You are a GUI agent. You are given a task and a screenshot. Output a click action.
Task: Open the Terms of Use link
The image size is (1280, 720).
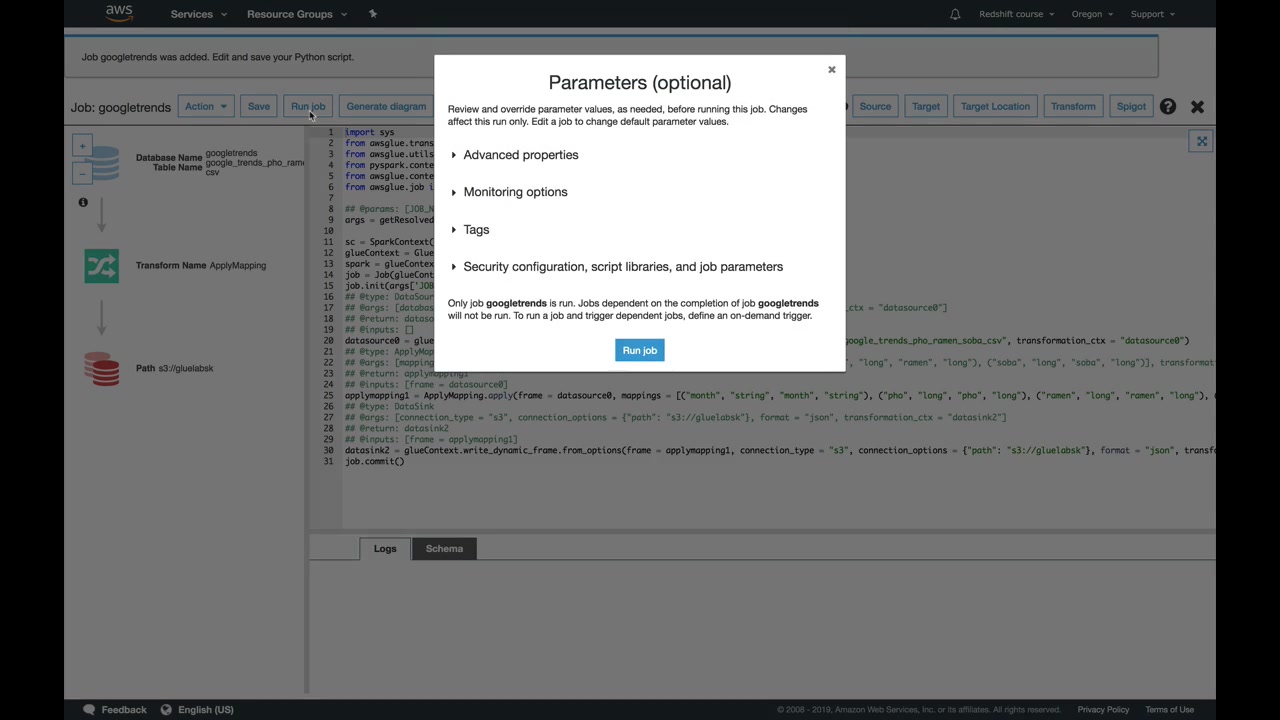[1170, 710]
